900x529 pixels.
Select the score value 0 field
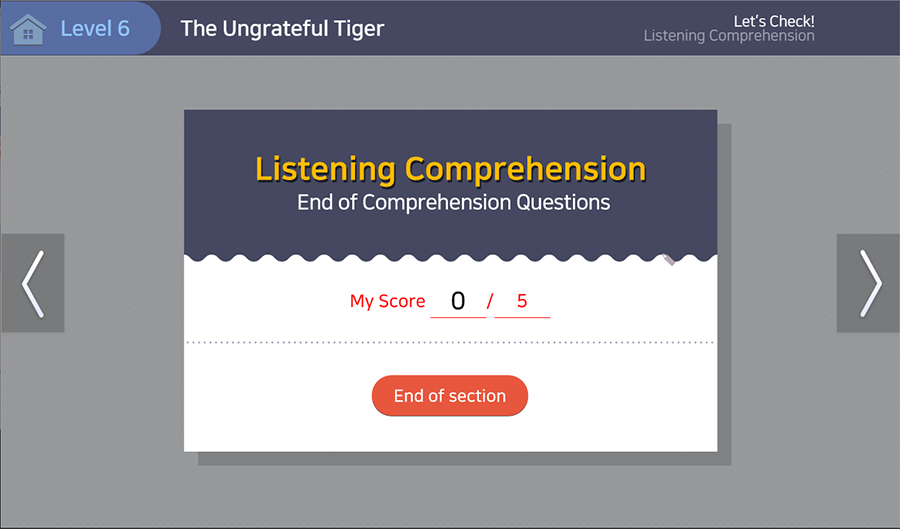pos(458,301)
